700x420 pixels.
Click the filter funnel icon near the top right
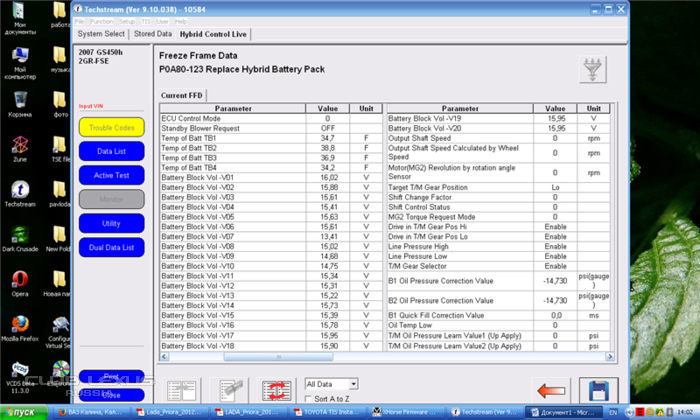click(x=590, y=69)
